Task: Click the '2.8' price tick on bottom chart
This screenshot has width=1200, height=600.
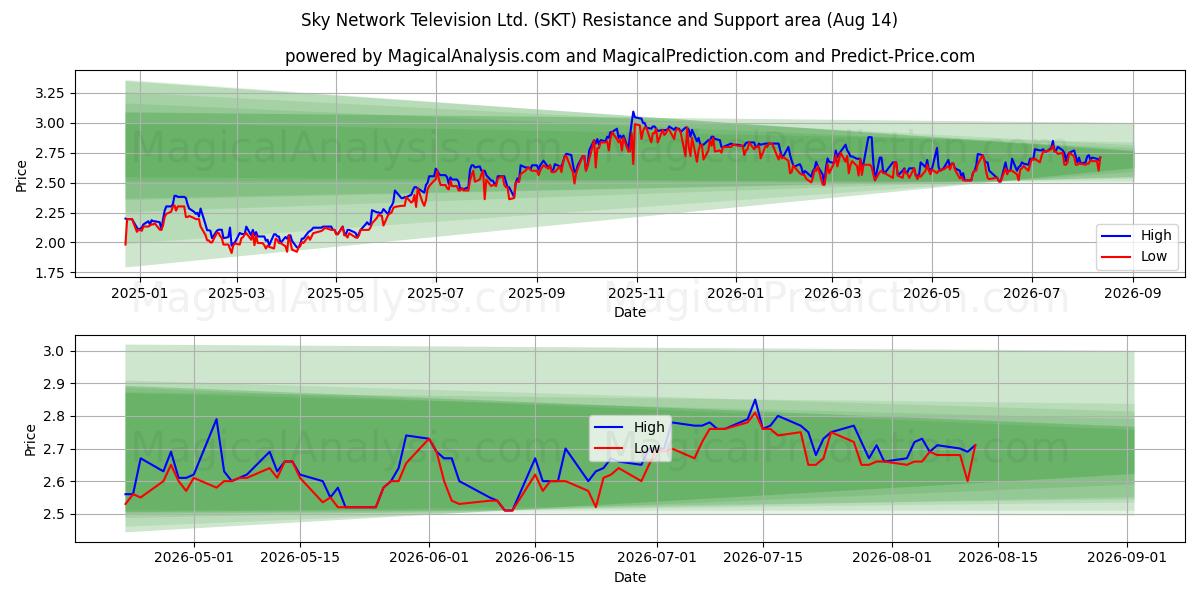Action: pyautogui.click(x=54, y=416)
